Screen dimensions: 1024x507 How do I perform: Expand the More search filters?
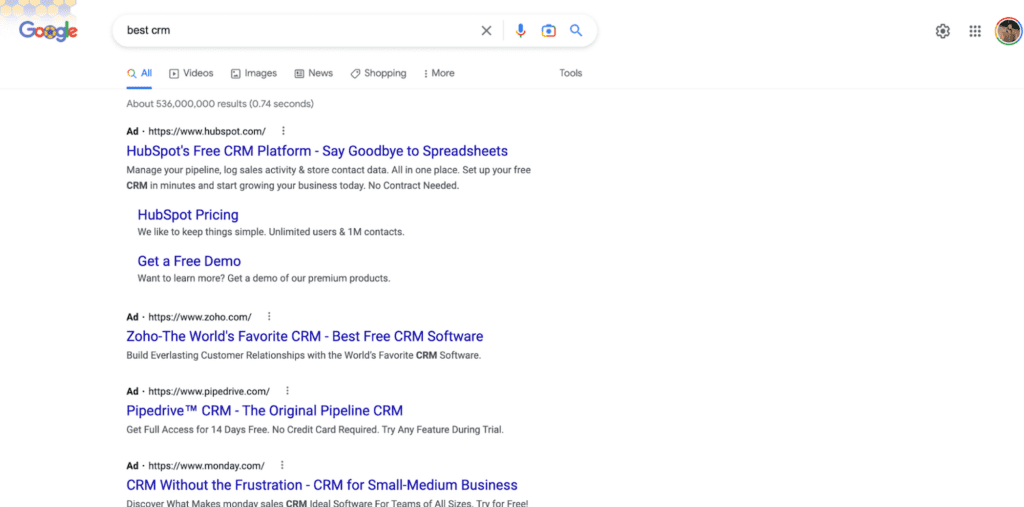point(439,73)
